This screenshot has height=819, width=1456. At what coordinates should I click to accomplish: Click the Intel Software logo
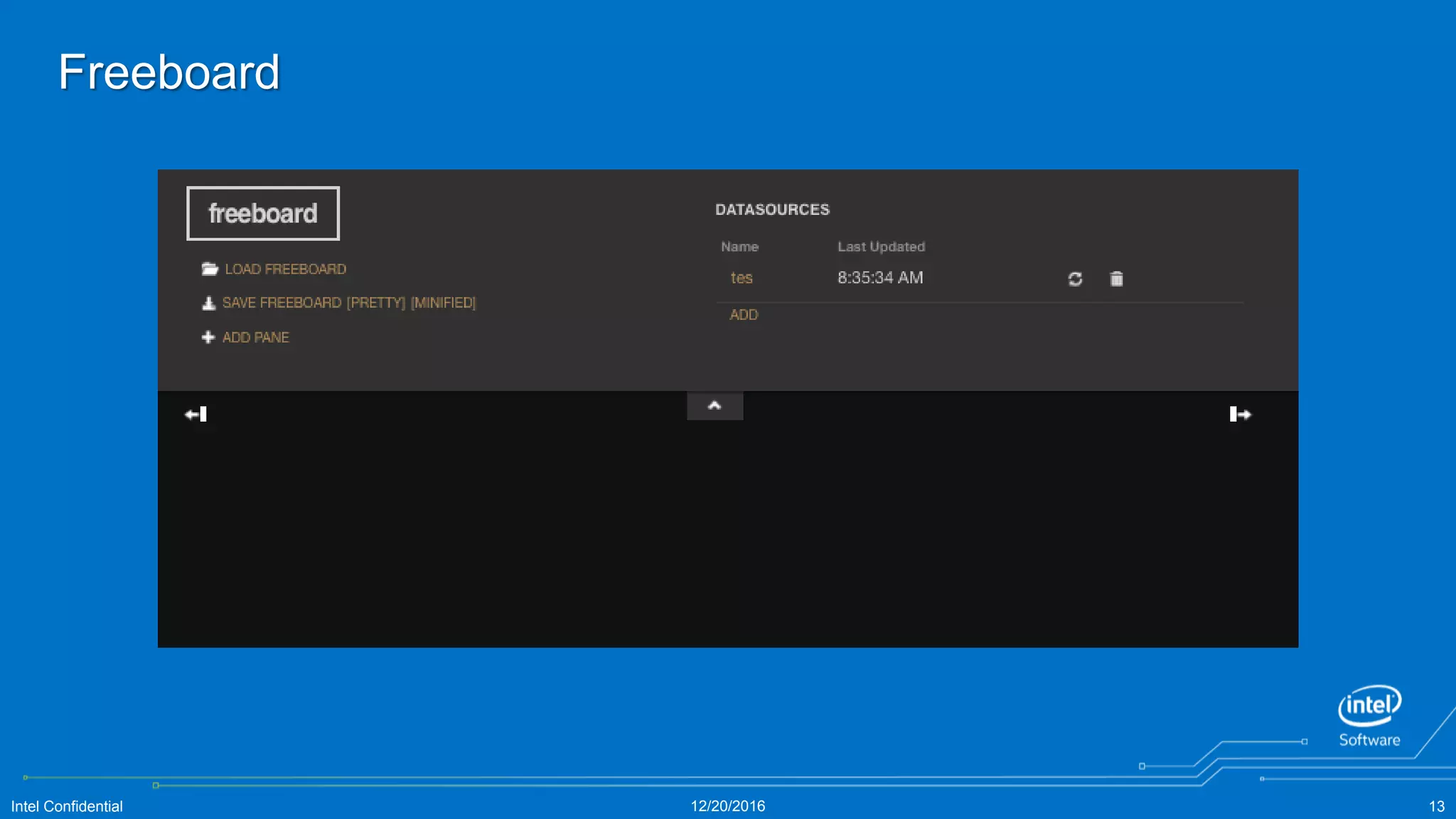click(x=1370, y=716)
